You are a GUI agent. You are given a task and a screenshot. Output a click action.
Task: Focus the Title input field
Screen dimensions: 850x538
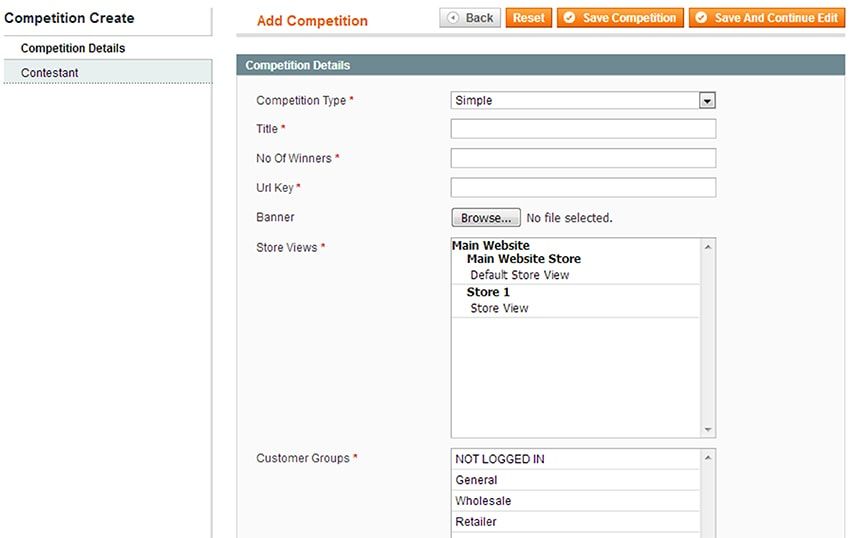pyautogui.click(x=583, y=129)
